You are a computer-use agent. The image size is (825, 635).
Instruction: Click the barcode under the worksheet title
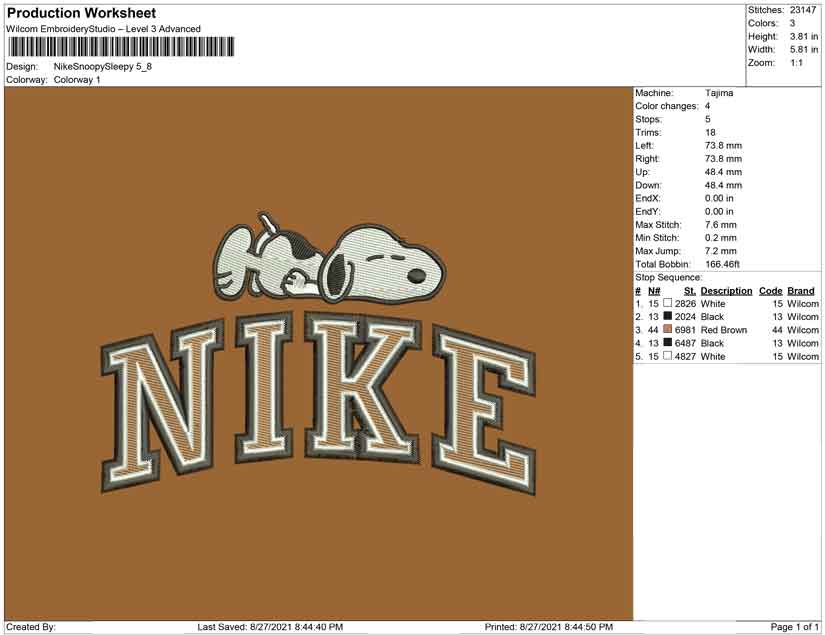(x=121, y=47)
